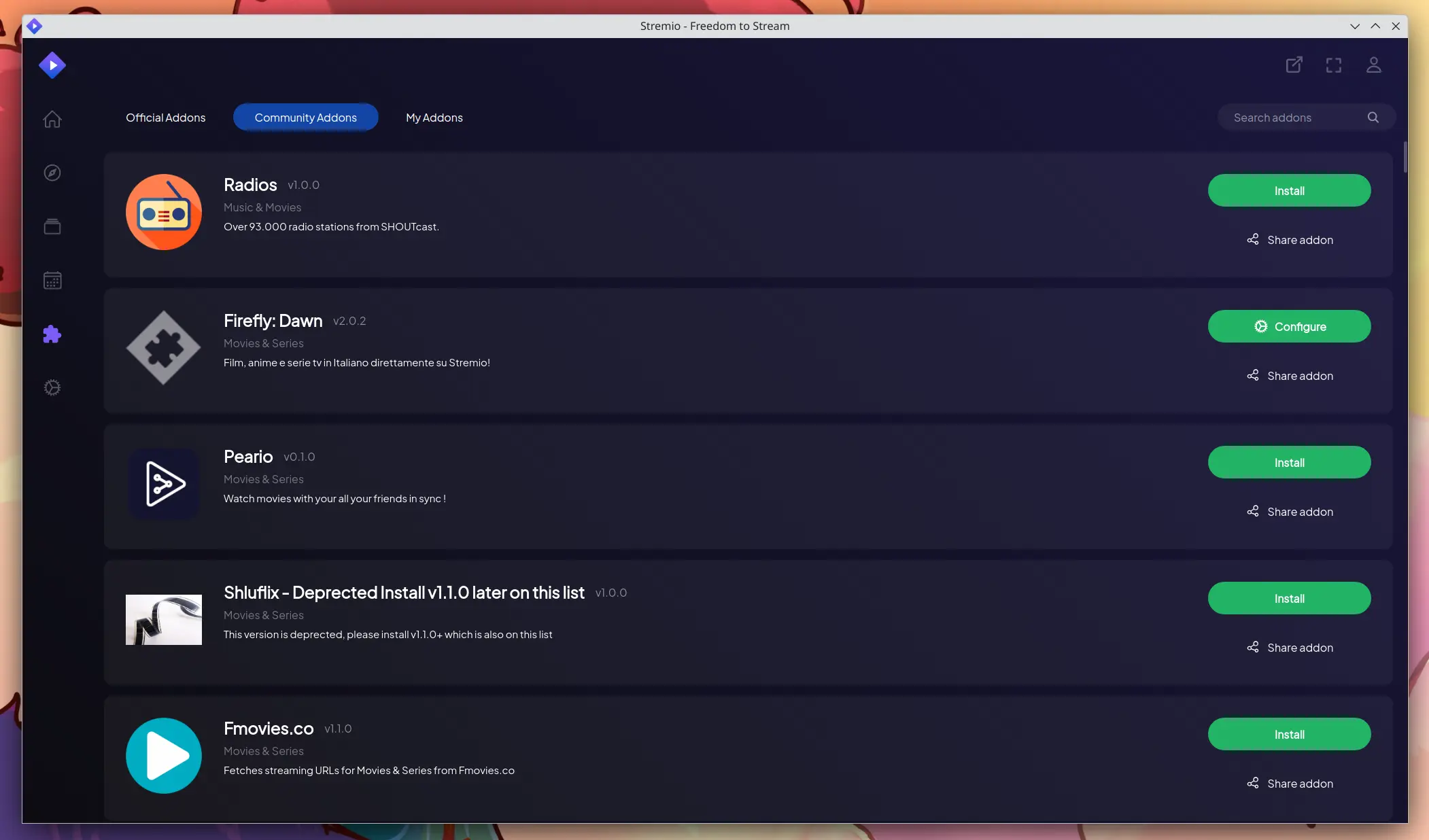This screenshot has width=1429, height=840.
Task: Open the Settings gear icon
Action: pos(51,388)
